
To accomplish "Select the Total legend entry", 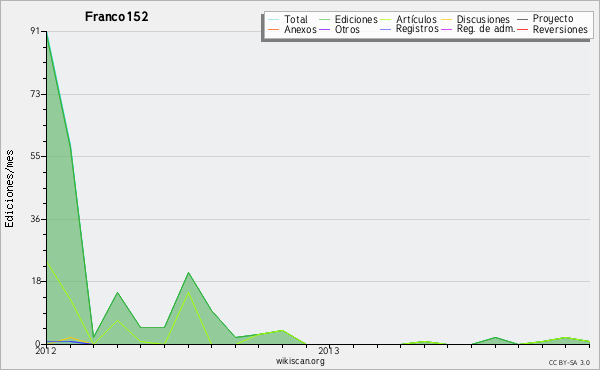I will [296, 19].
